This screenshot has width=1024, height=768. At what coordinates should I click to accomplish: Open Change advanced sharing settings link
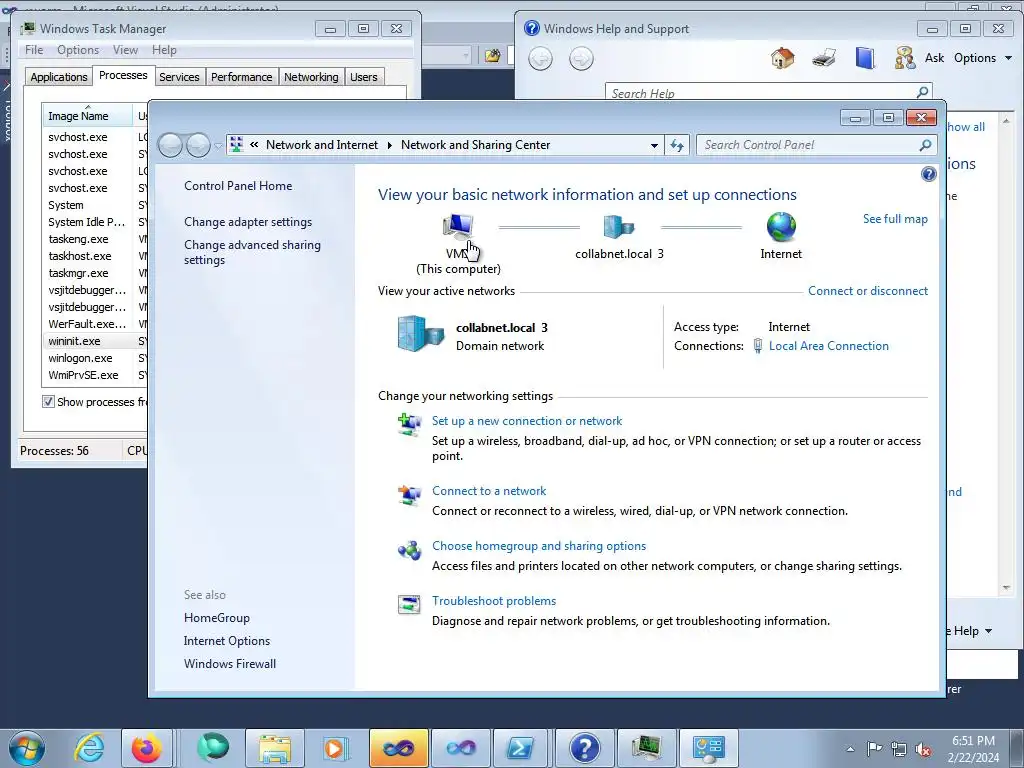tap(252, 252)
